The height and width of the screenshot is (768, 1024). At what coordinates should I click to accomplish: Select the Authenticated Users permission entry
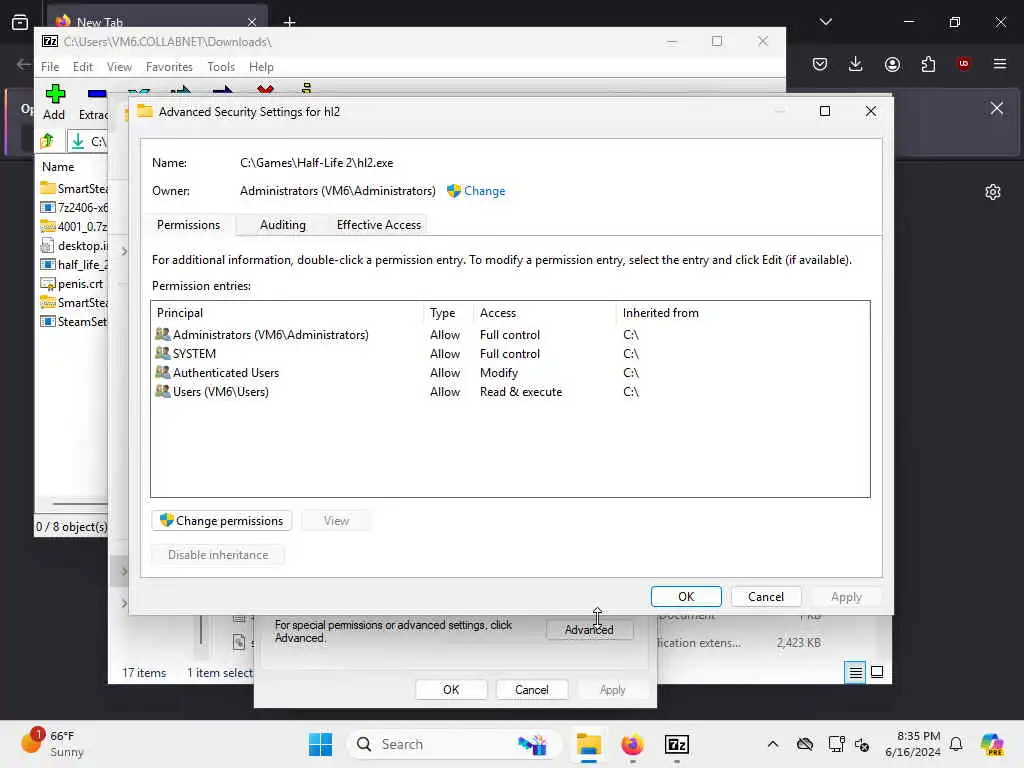[510, 372]
